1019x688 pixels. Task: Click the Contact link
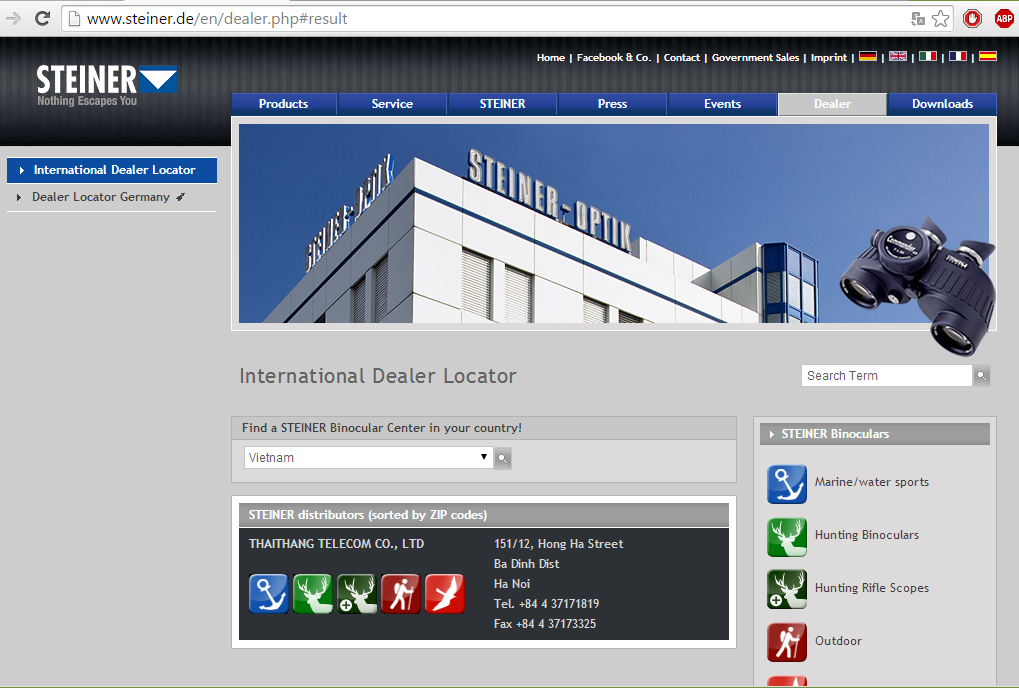click(682, 57)
